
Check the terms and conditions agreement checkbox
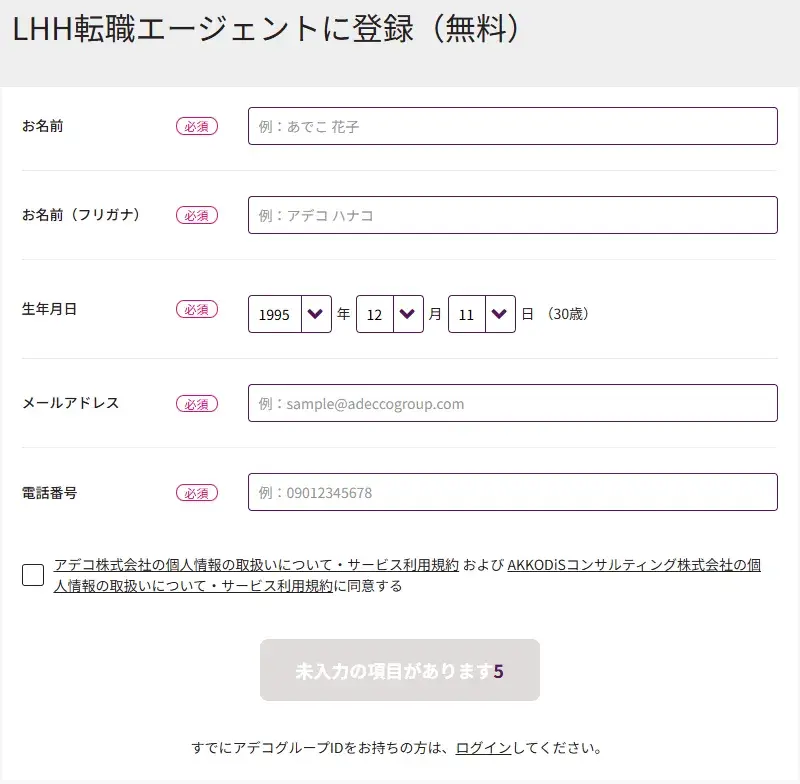pos(32,575)
